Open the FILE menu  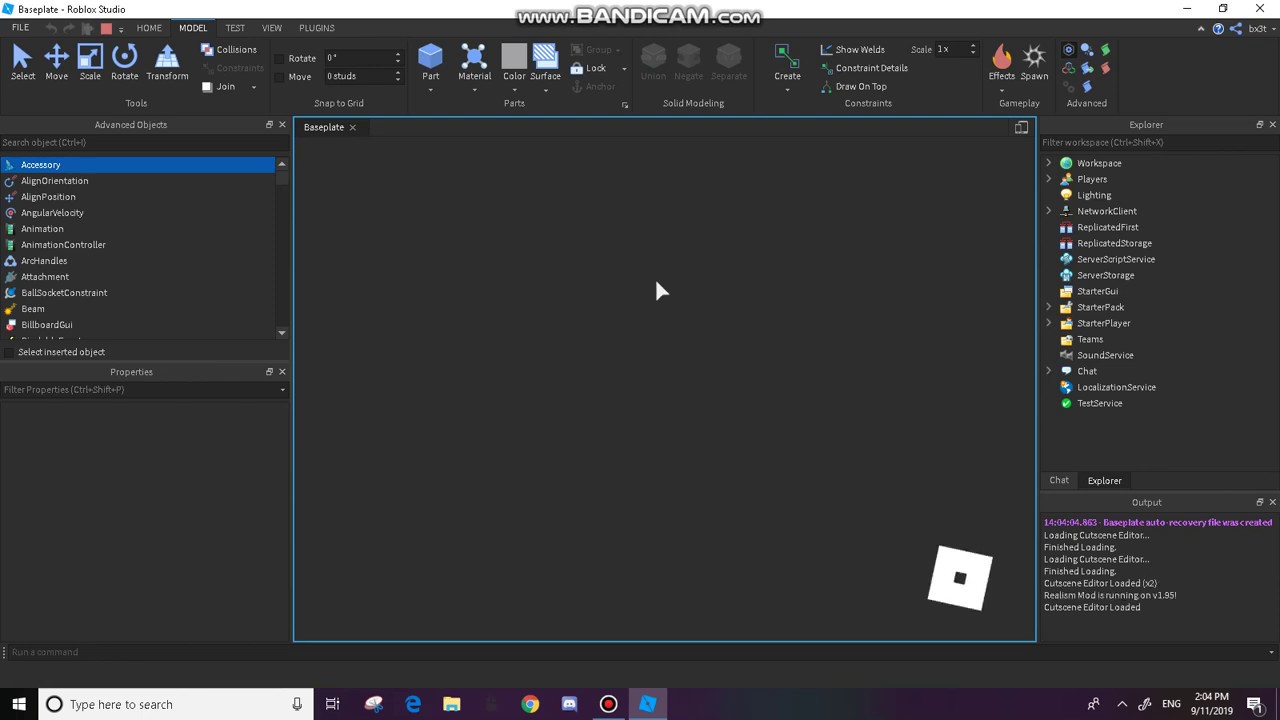20,28
